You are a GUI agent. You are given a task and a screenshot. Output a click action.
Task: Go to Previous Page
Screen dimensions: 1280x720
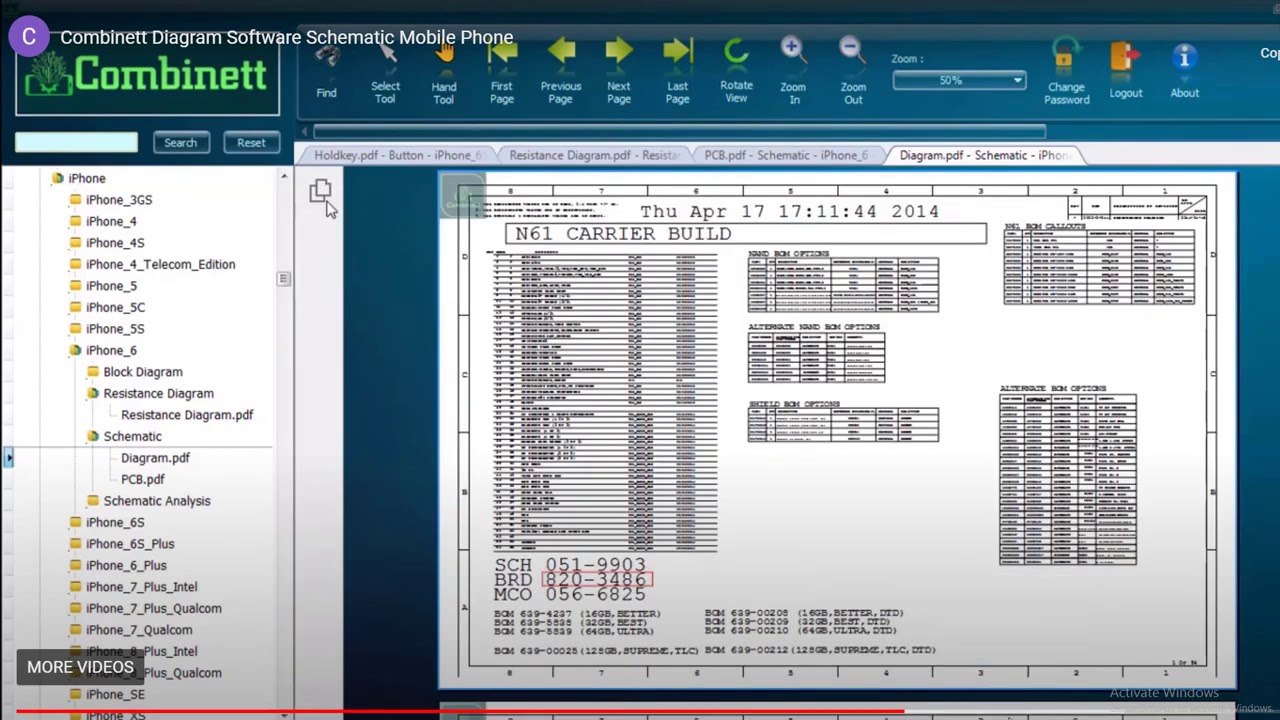pos(561,72)
